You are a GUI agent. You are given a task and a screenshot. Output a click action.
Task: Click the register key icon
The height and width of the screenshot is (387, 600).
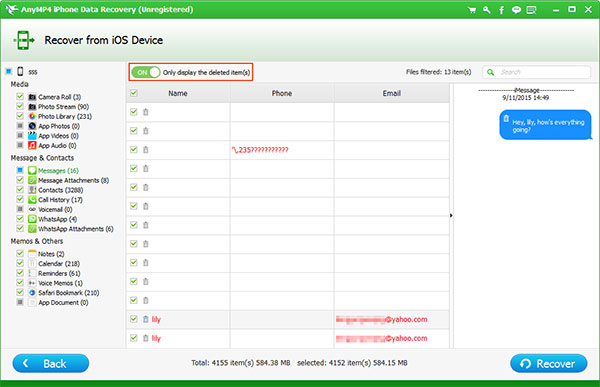tap(487, 10)
